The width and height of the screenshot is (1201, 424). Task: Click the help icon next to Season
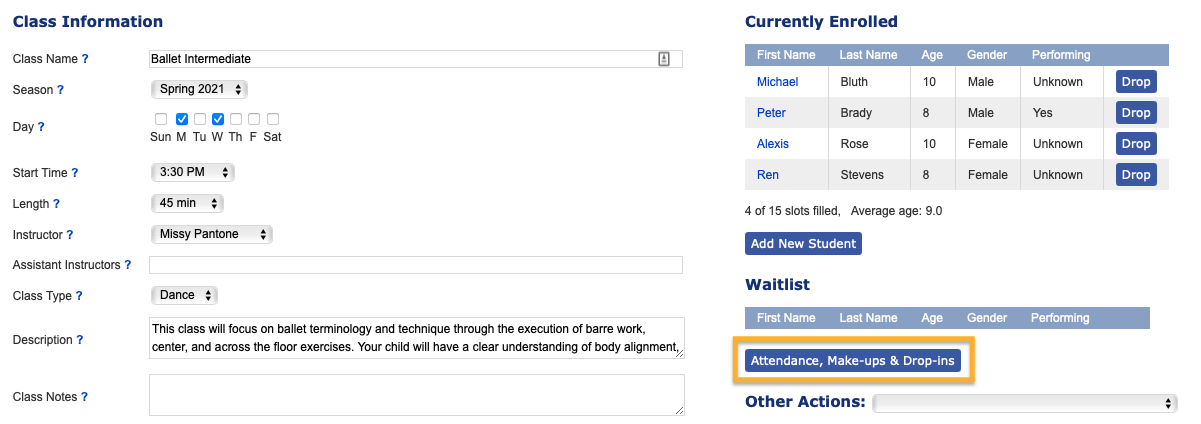[x=60, y=90]
